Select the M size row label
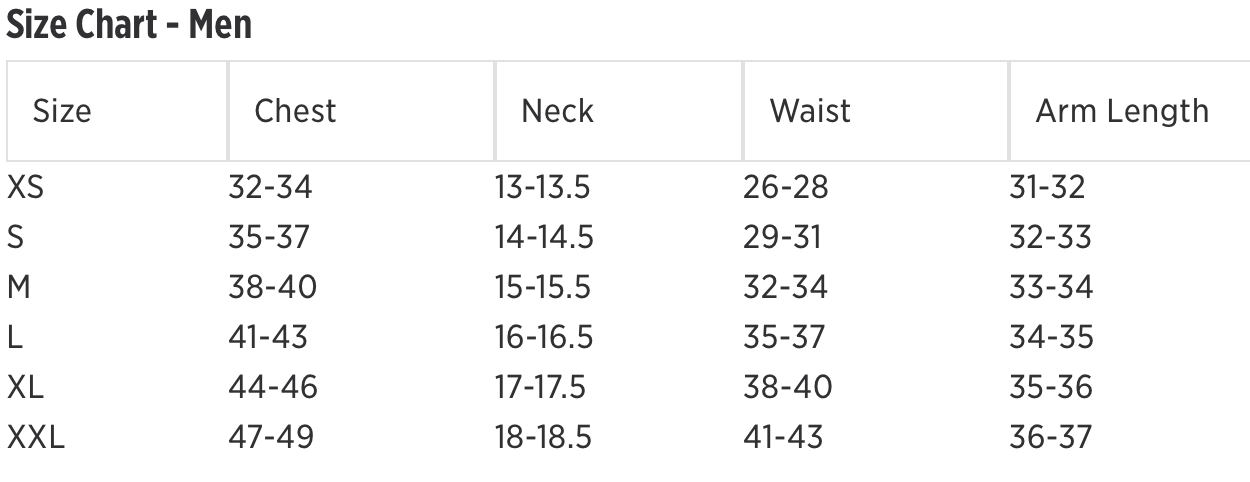The width and height of the screenshot is (1250, 482). [x=20, y=287]
